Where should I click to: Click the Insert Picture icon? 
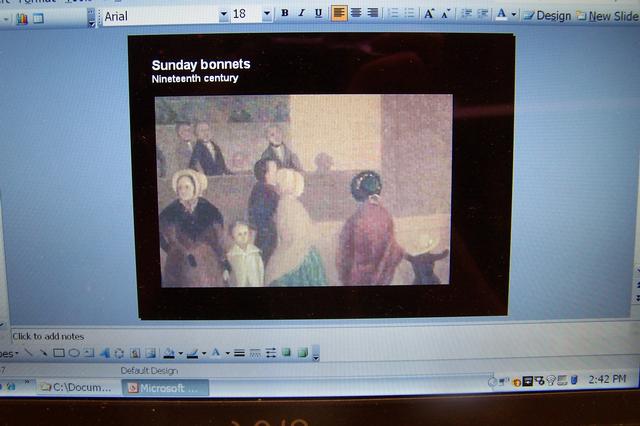(151, 353)
